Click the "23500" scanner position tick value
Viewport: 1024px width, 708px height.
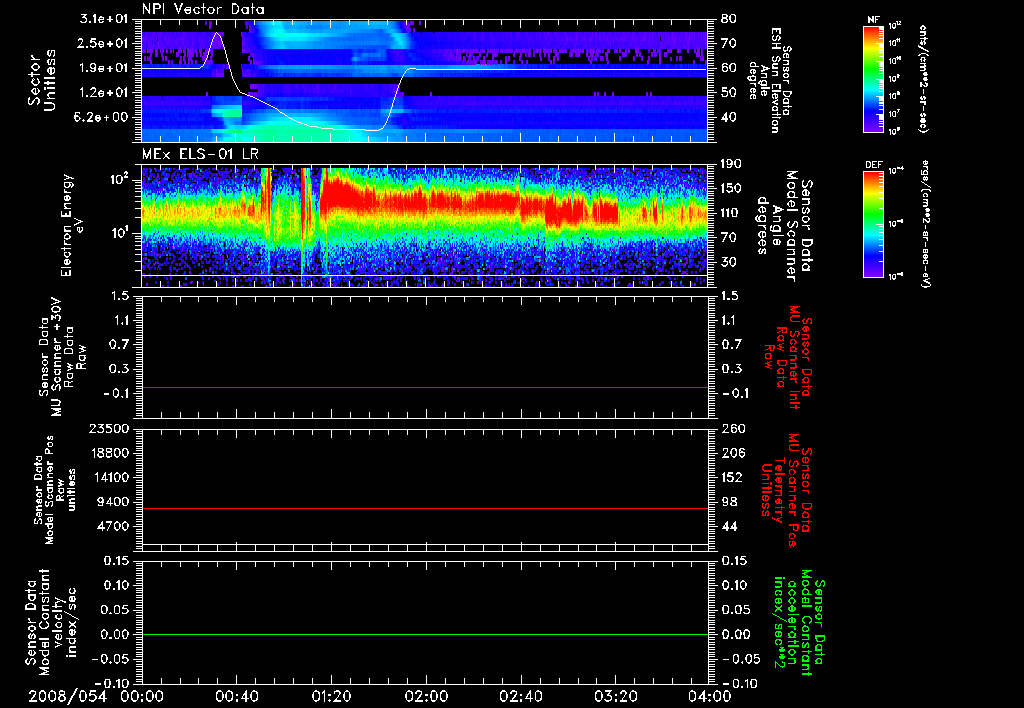[109, 429]
